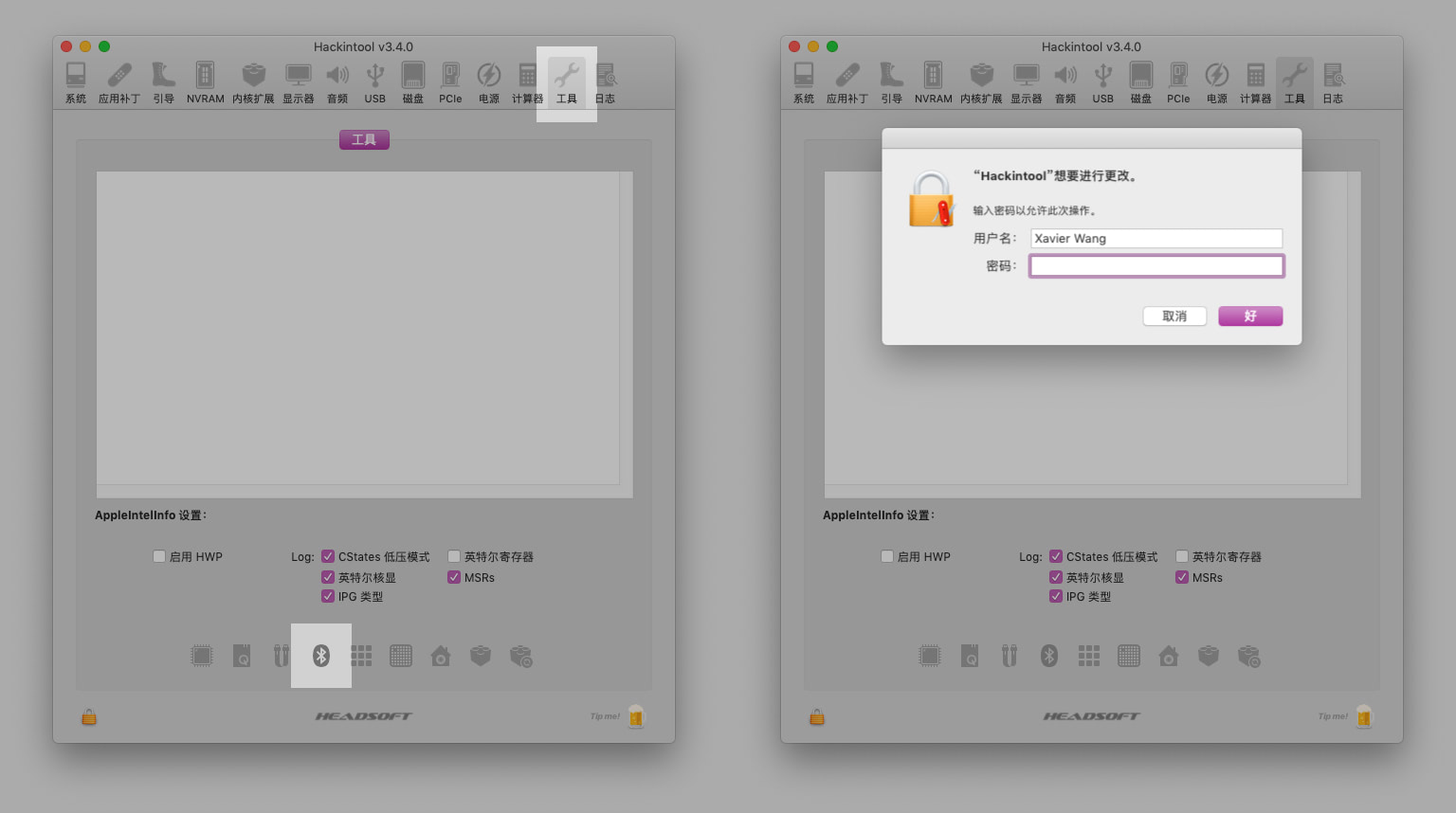Click Bluetooth icon in right window bottom row
The image size is (1456, 813).
[1049, 656]
